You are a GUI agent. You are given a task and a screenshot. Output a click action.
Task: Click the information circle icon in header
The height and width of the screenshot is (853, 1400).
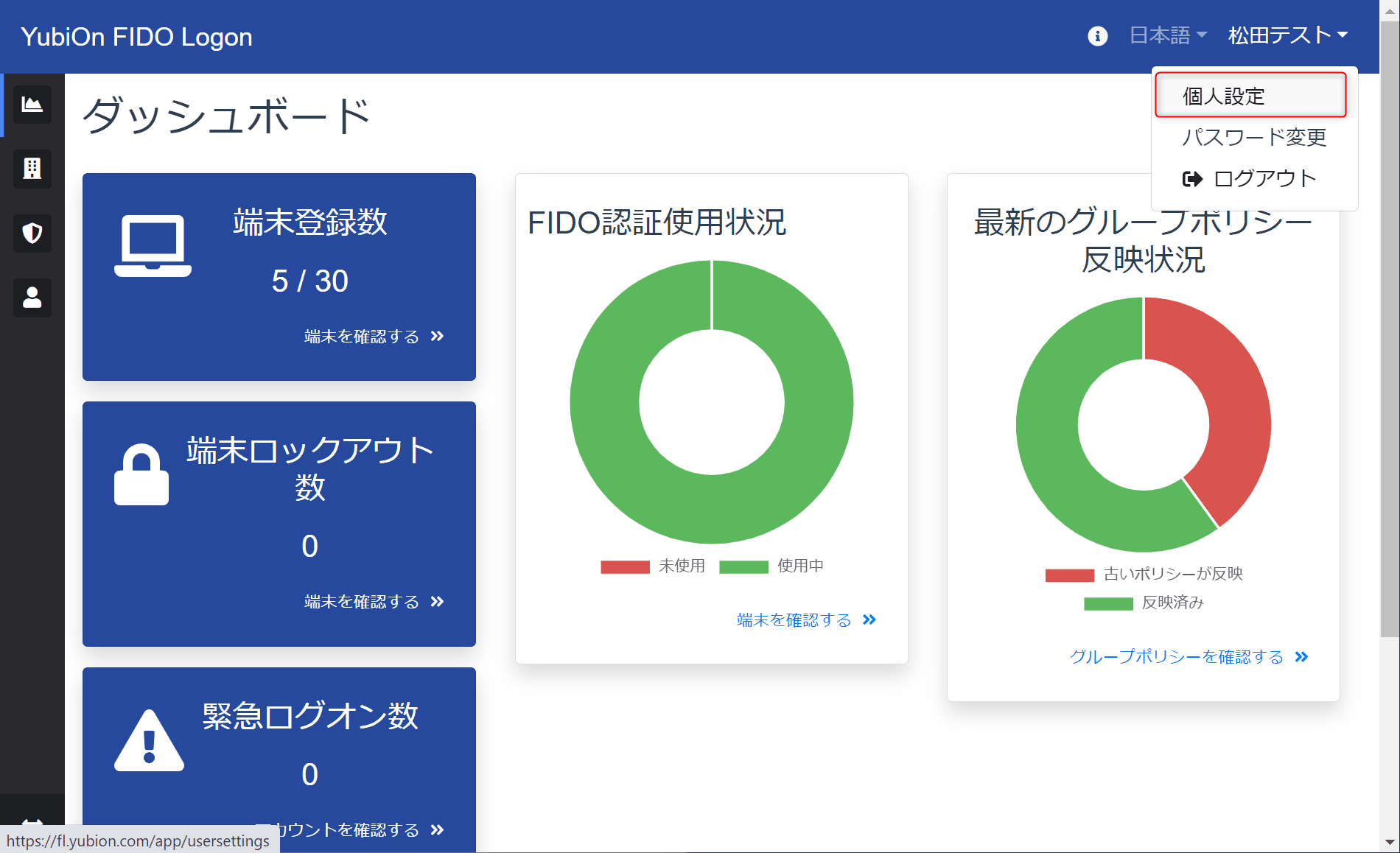(x=1097, y=36)
